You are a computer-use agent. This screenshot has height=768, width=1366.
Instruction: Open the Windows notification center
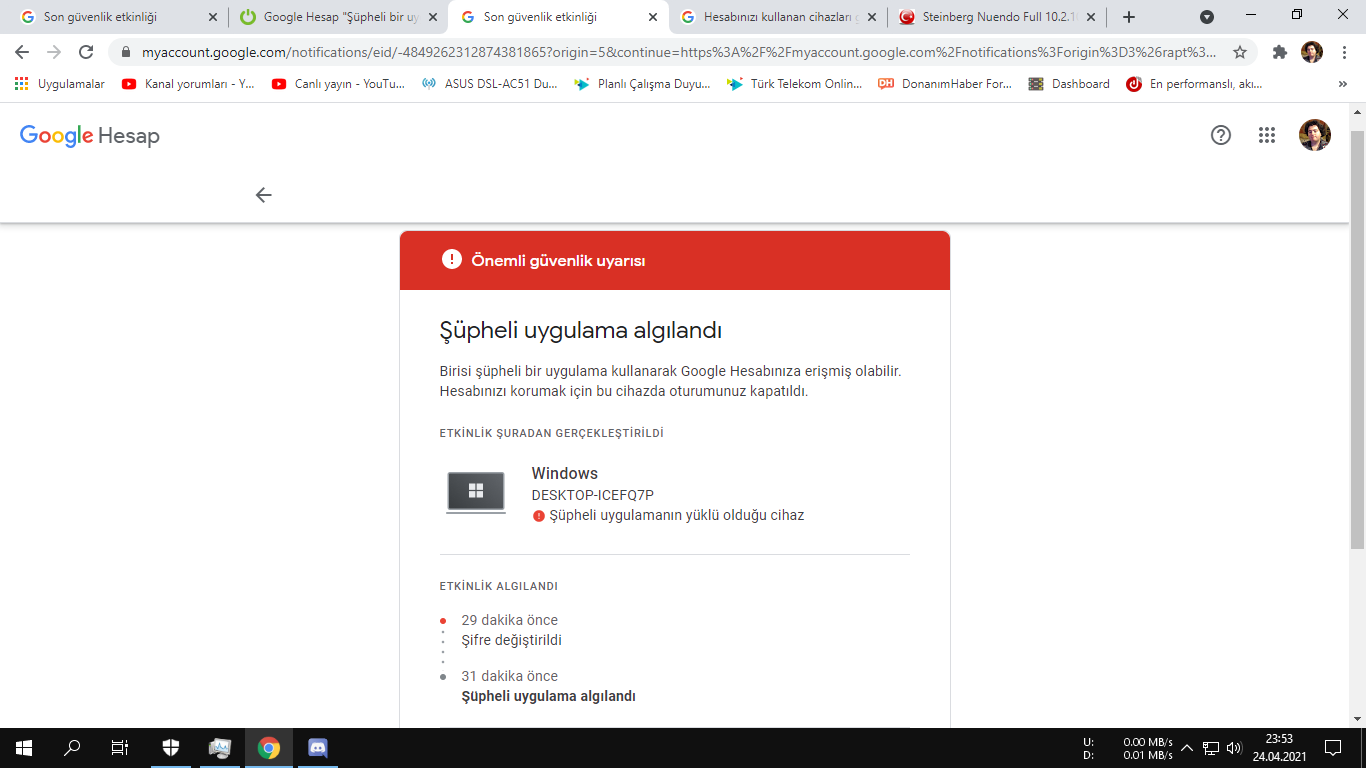(x=1332, y=747)
